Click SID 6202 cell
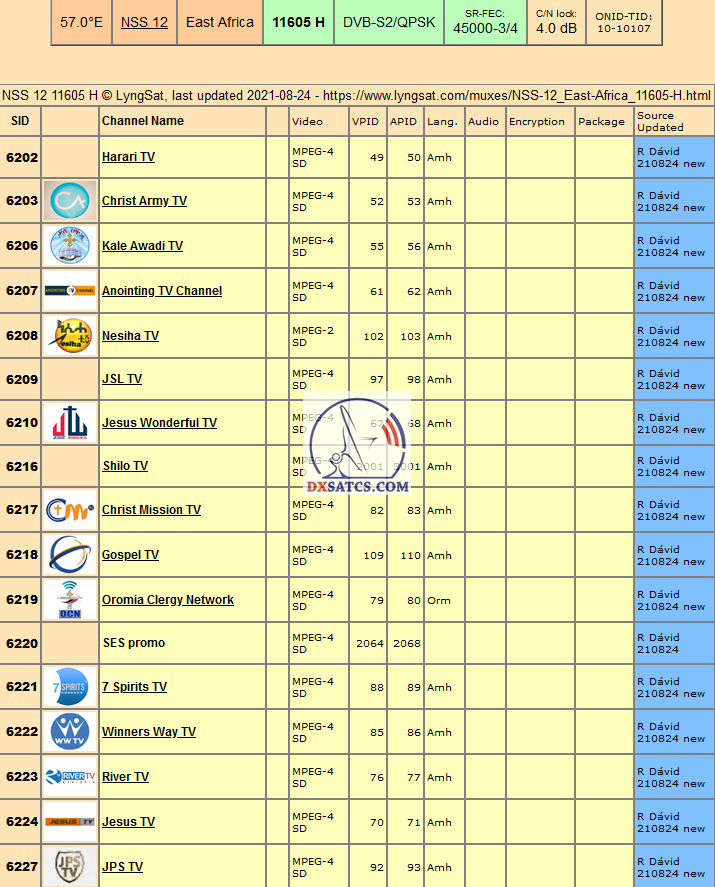This screenshot has height=887, width=715. (x=20, y=157)
